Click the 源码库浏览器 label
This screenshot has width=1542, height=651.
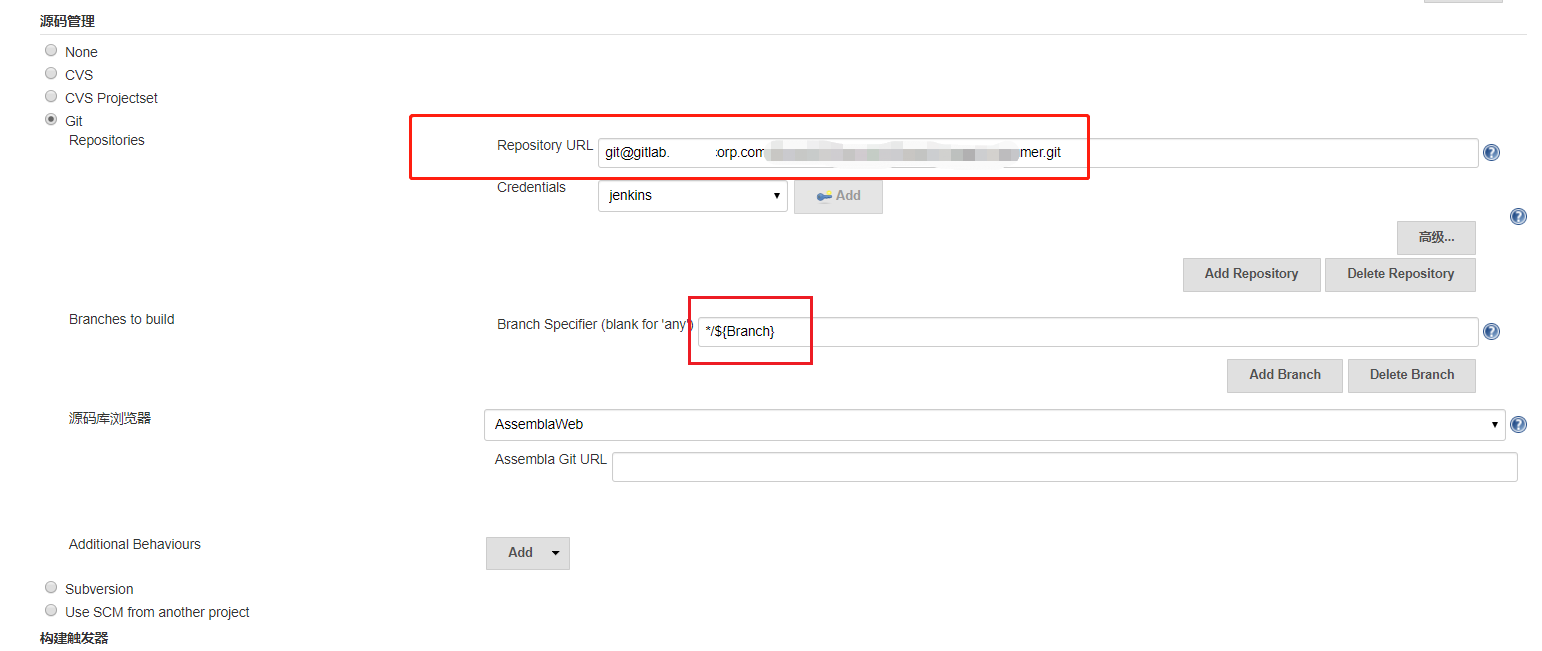pyautogui.click(x=110, y=418)
